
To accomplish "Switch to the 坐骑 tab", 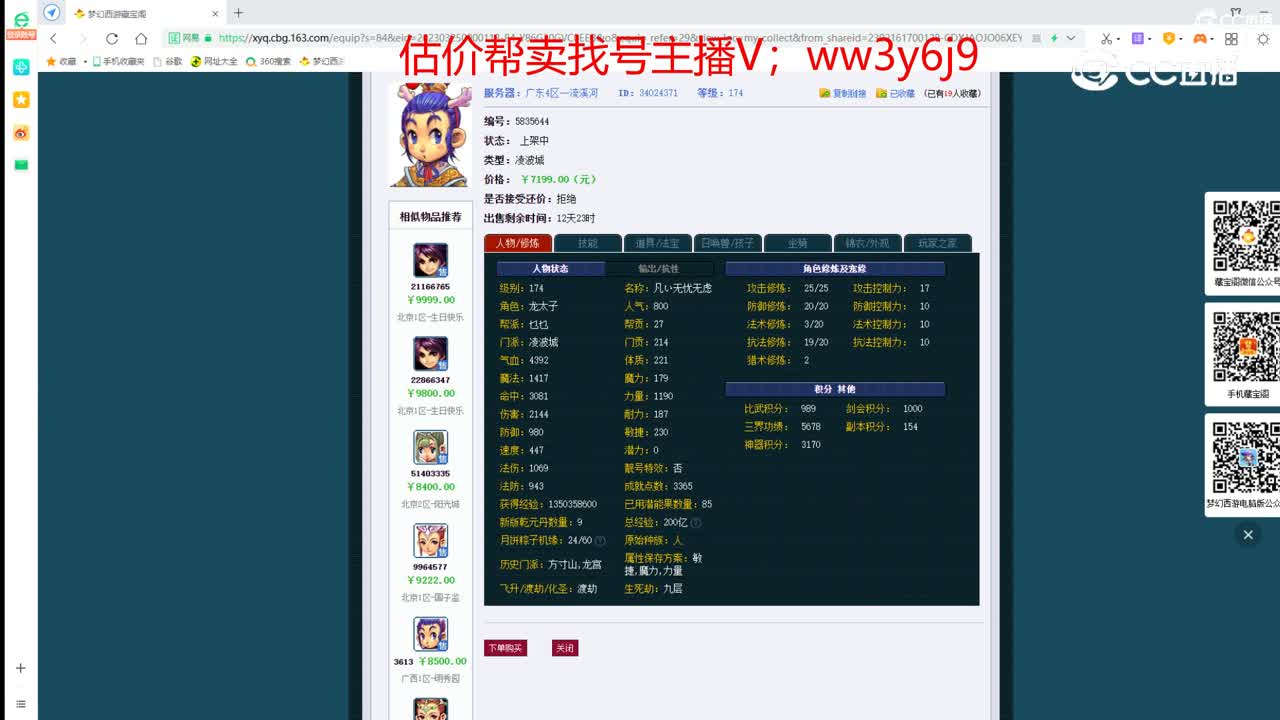I will [x=797, y=243].
